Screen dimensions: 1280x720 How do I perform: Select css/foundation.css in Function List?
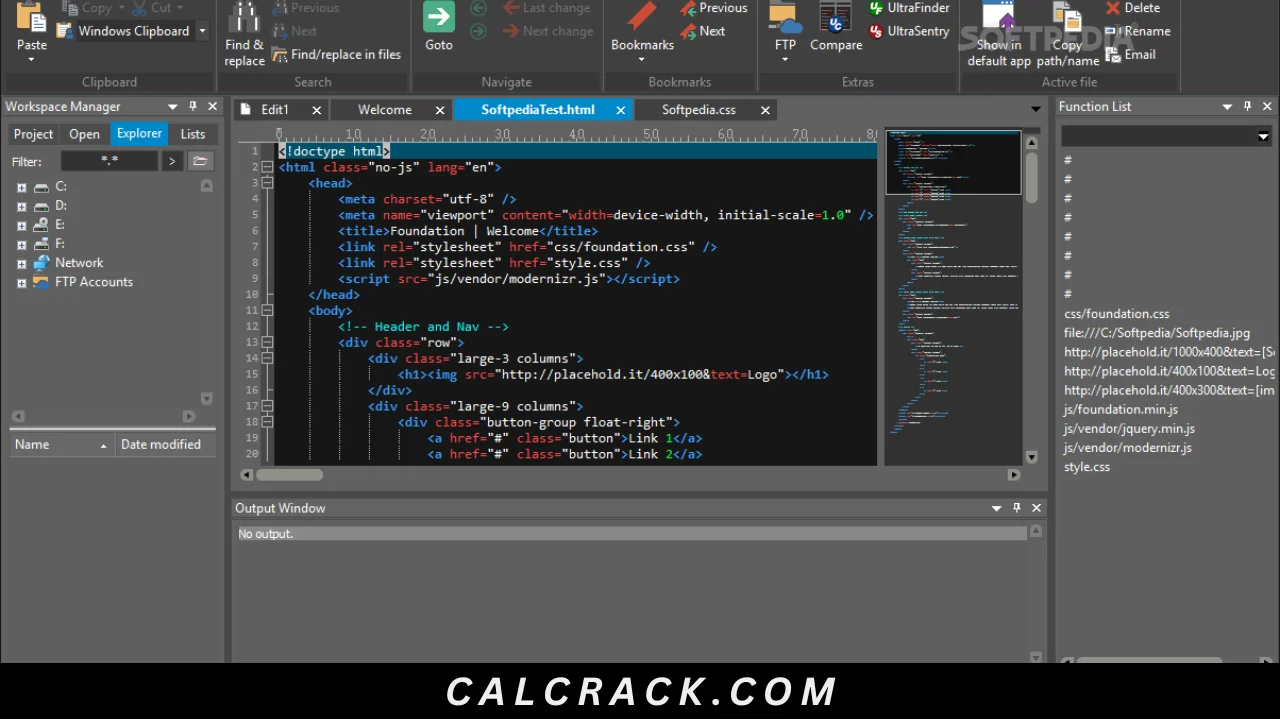[x=1116, y=314]
